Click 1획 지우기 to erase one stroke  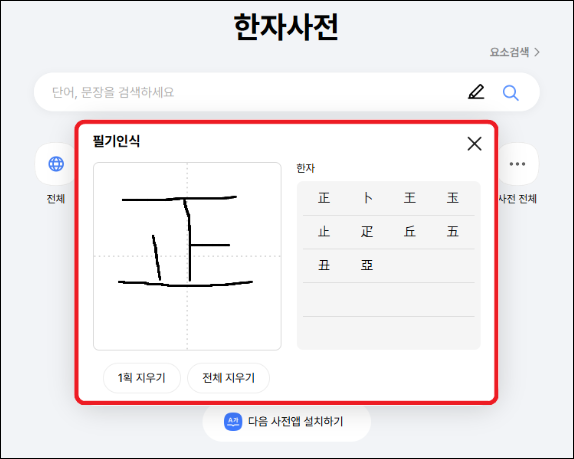click(142, 378)
